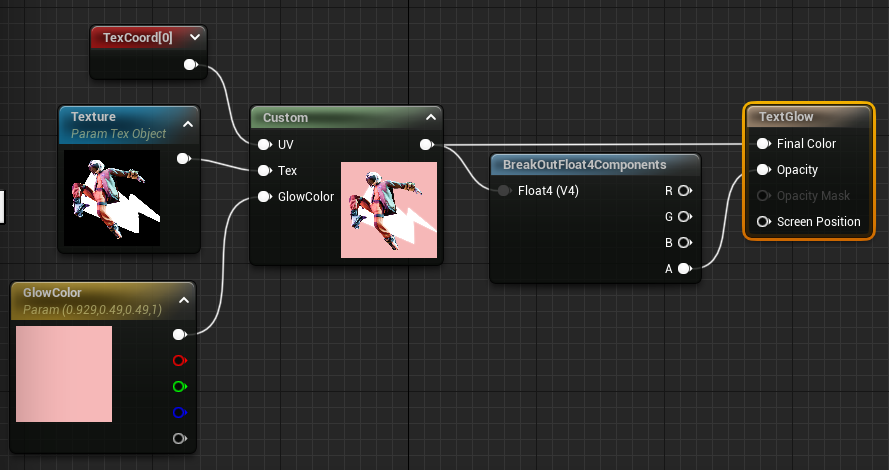The width and height of the screenshot is (889, 470).
Task: Collapse the GlowColor node preview
Action: point(184,299)
